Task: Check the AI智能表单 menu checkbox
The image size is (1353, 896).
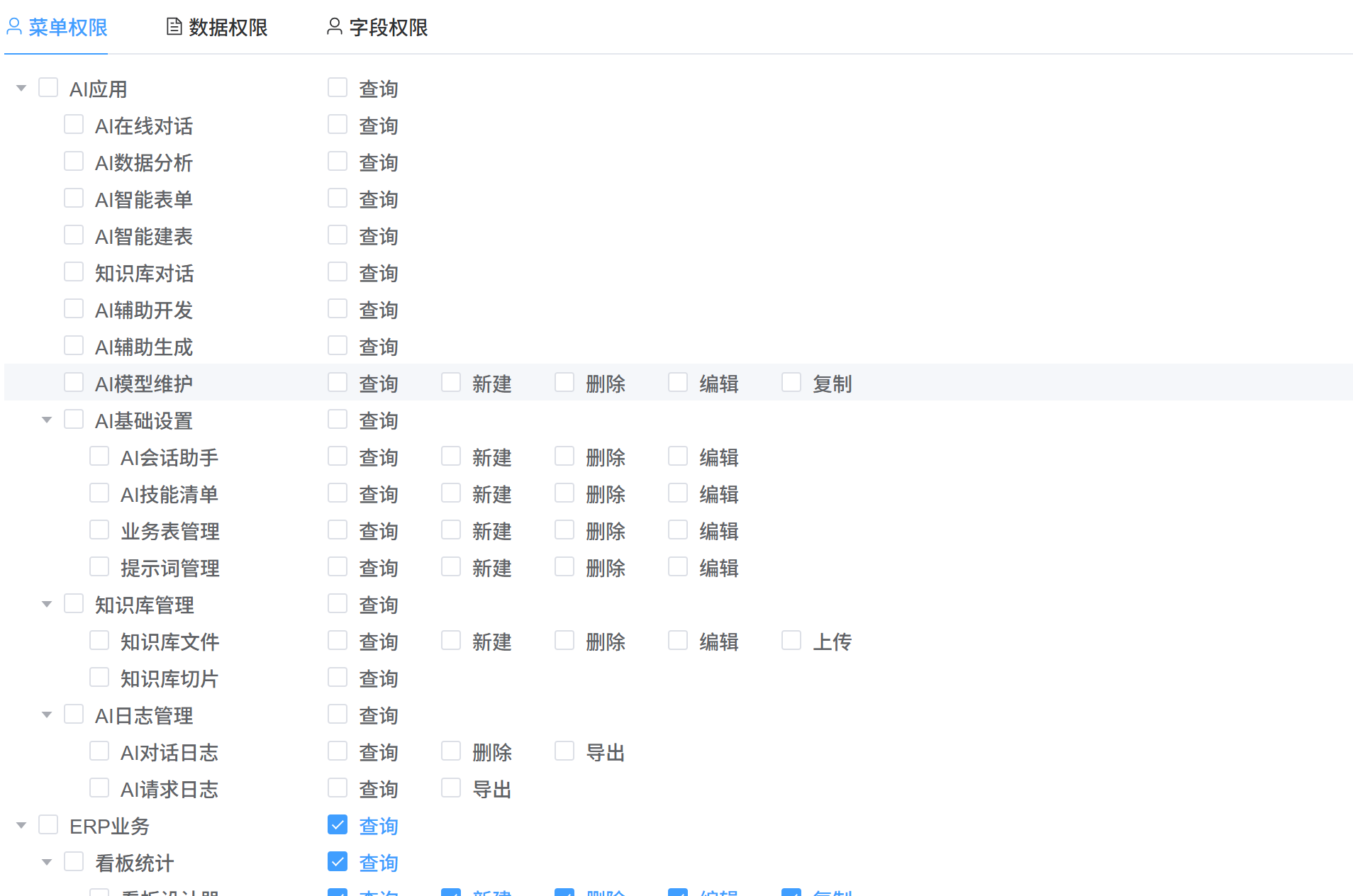Action: click(x=74, y=198)
